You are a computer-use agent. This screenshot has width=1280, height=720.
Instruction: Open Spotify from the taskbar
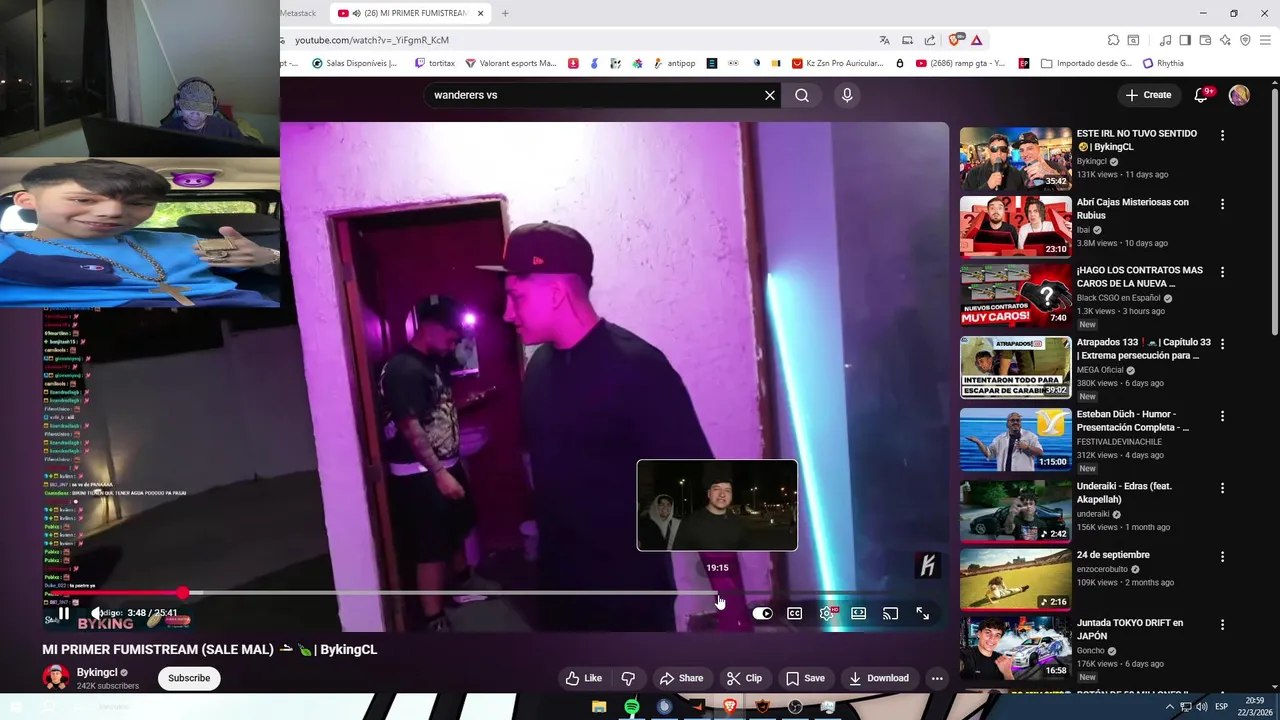click(x=632, y=707)
